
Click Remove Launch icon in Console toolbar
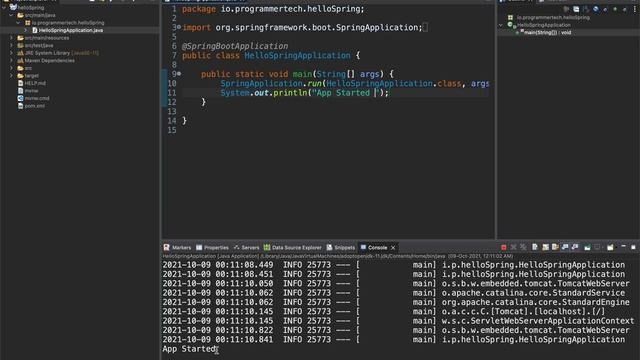point(513,247)
